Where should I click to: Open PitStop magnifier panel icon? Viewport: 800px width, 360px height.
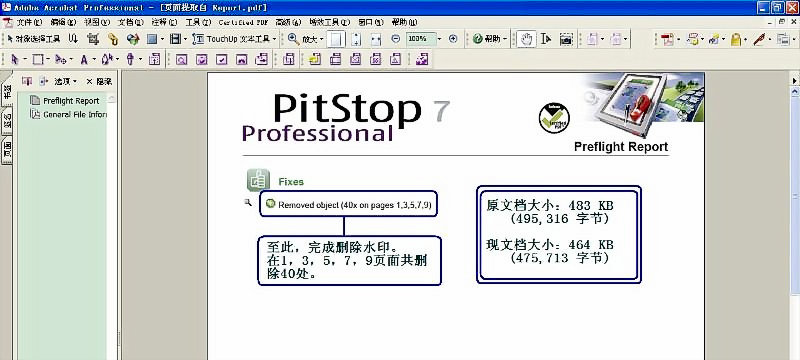pos(181,60)
